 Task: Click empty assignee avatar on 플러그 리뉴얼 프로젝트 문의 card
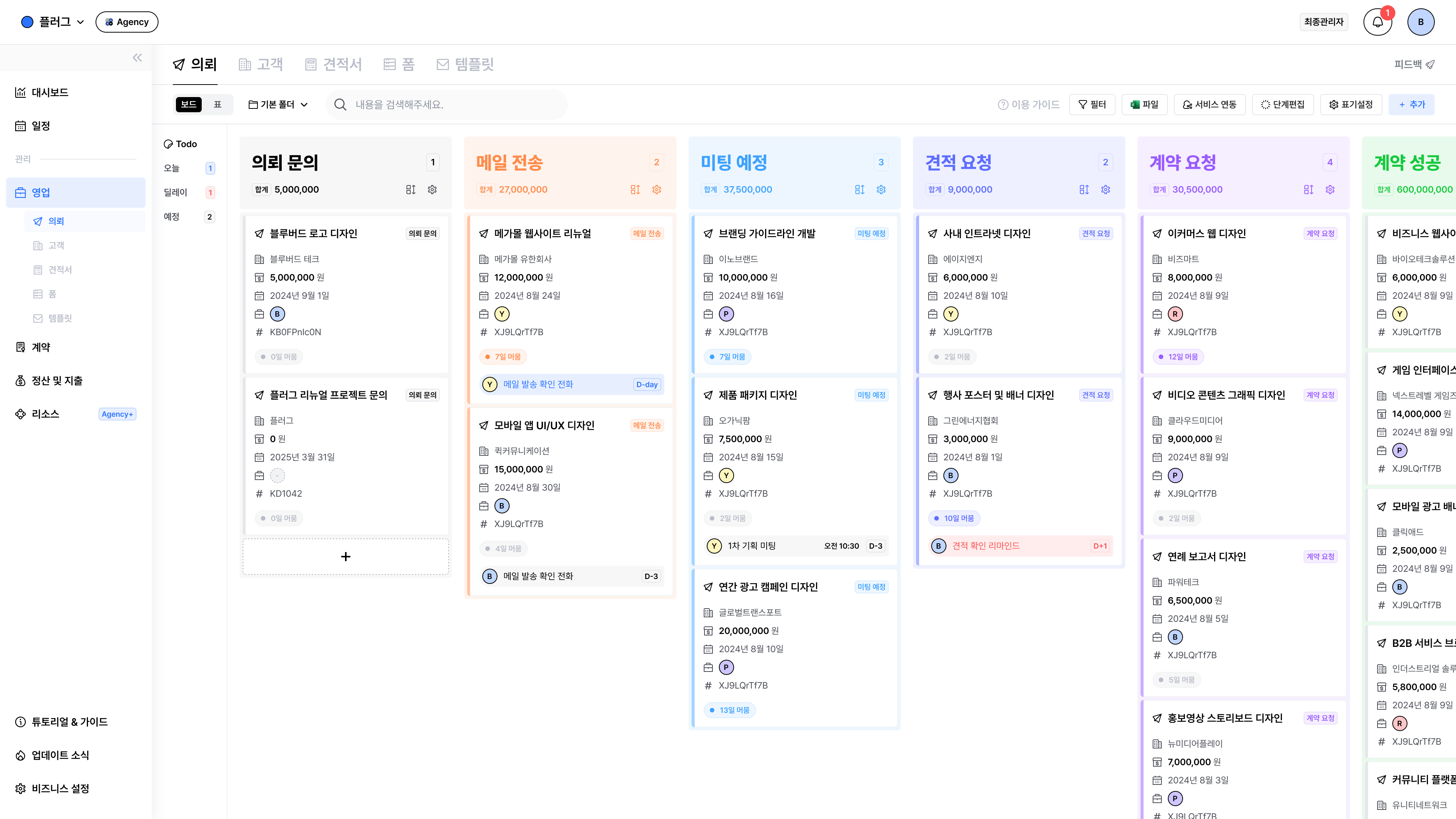[x=278, y=476]
